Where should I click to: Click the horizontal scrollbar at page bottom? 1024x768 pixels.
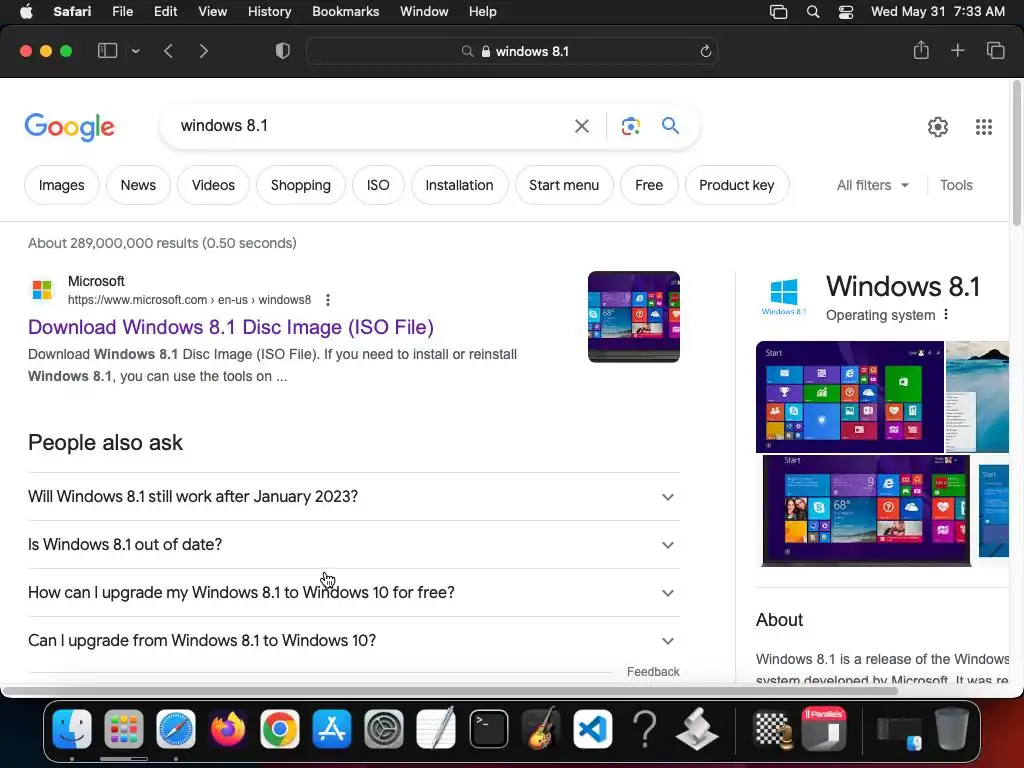[449, 690]
